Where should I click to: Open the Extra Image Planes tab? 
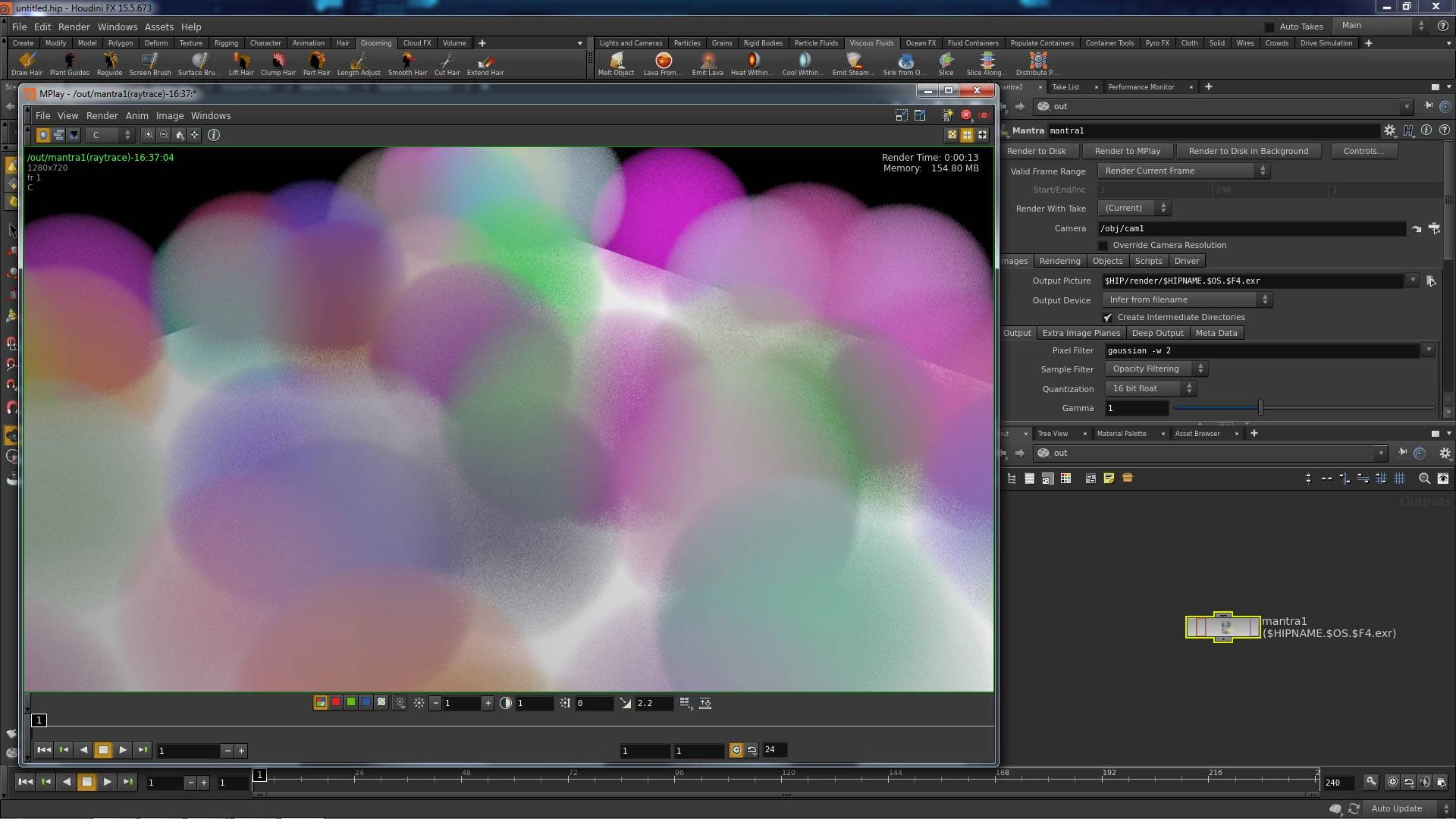(1081, 333)
